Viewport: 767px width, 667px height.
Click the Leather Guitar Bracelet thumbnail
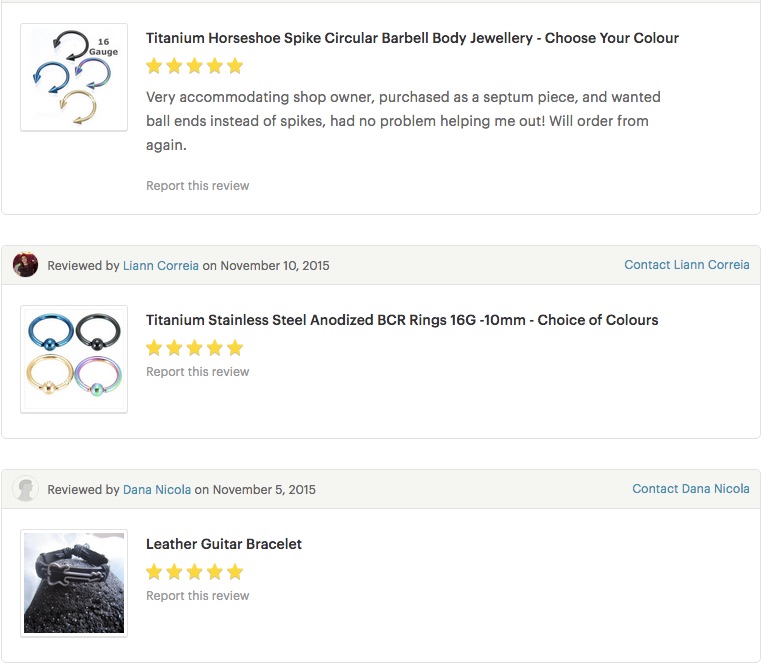[74, 583]
